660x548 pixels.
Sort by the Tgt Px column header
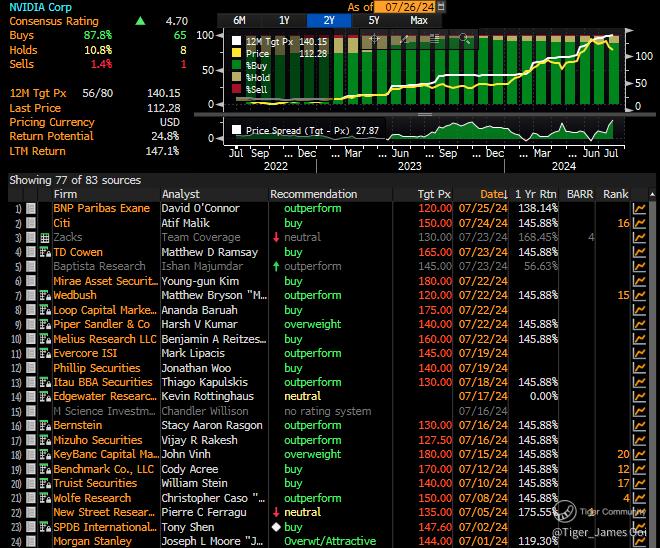point(435,194)
